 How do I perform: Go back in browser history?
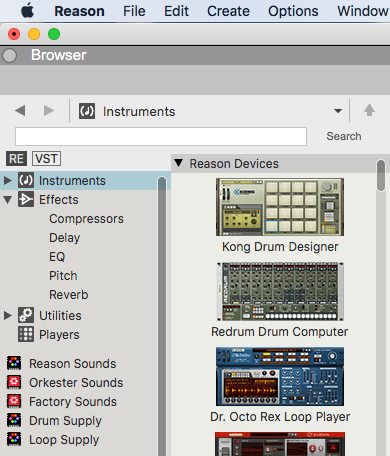[x=20, y=110]
